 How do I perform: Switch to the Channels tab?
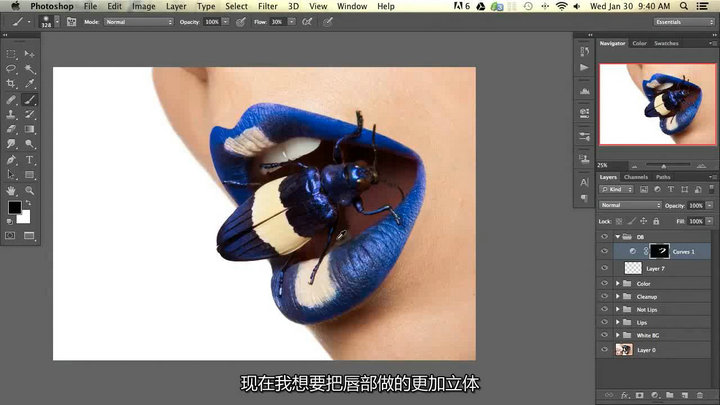coord(636,177)
